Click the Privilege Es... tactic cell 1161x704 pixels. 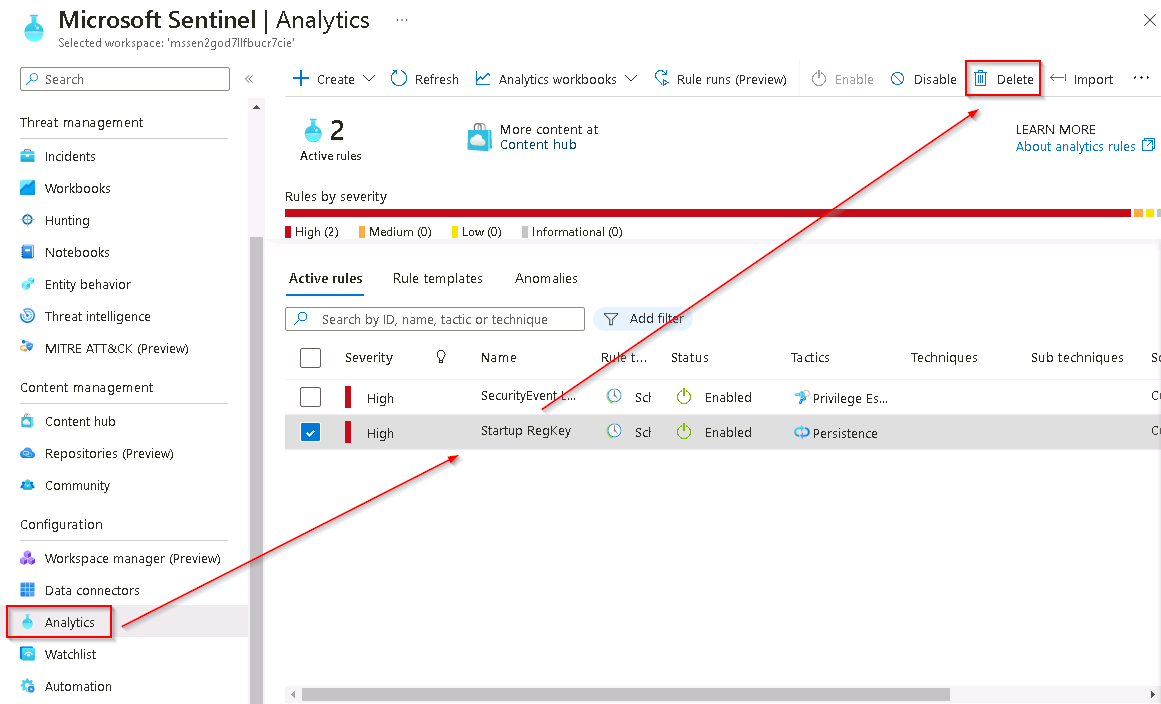click(840, 398)
